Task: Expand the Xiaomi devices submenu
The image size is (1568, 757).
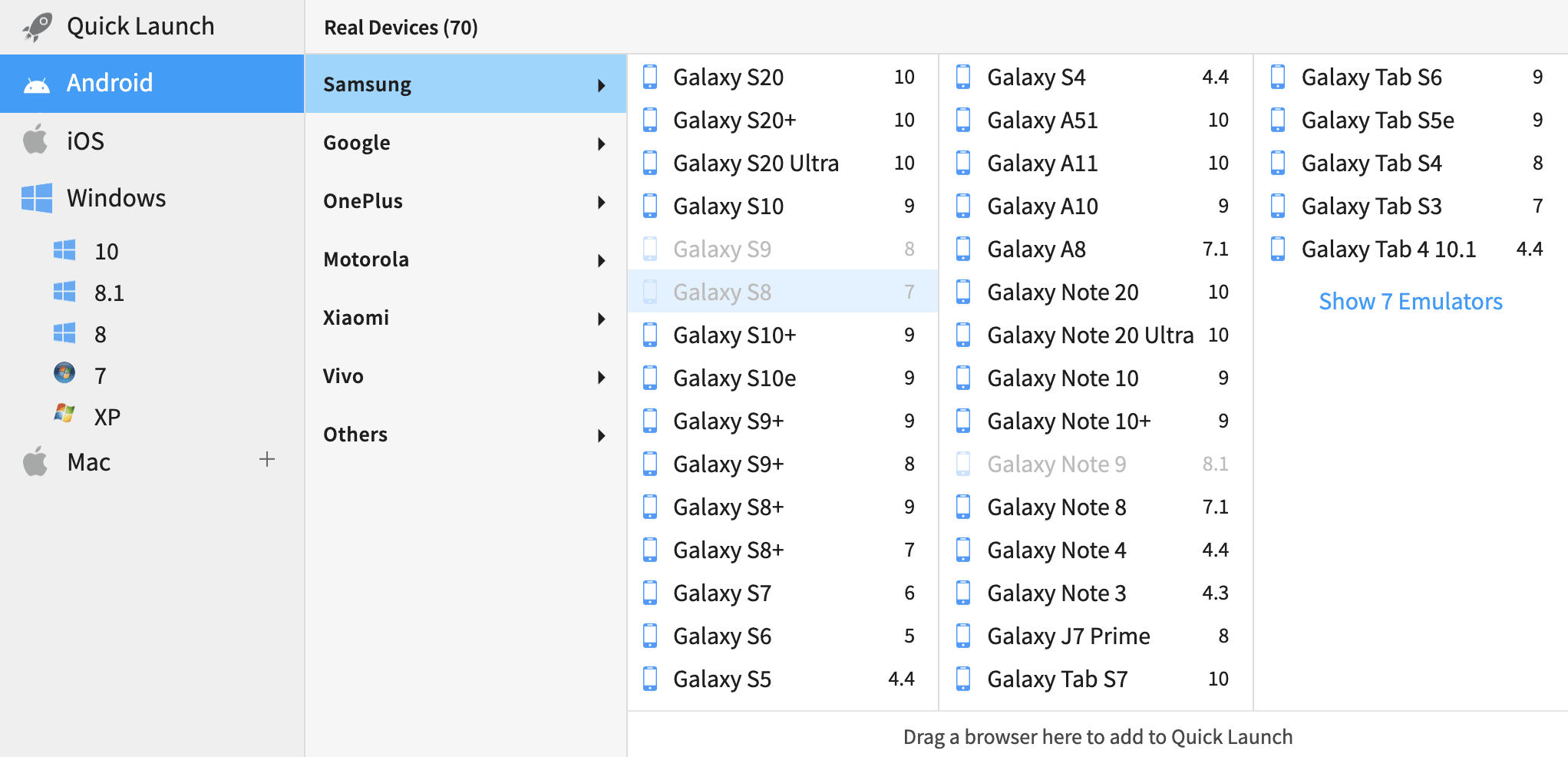Action: 465,317
